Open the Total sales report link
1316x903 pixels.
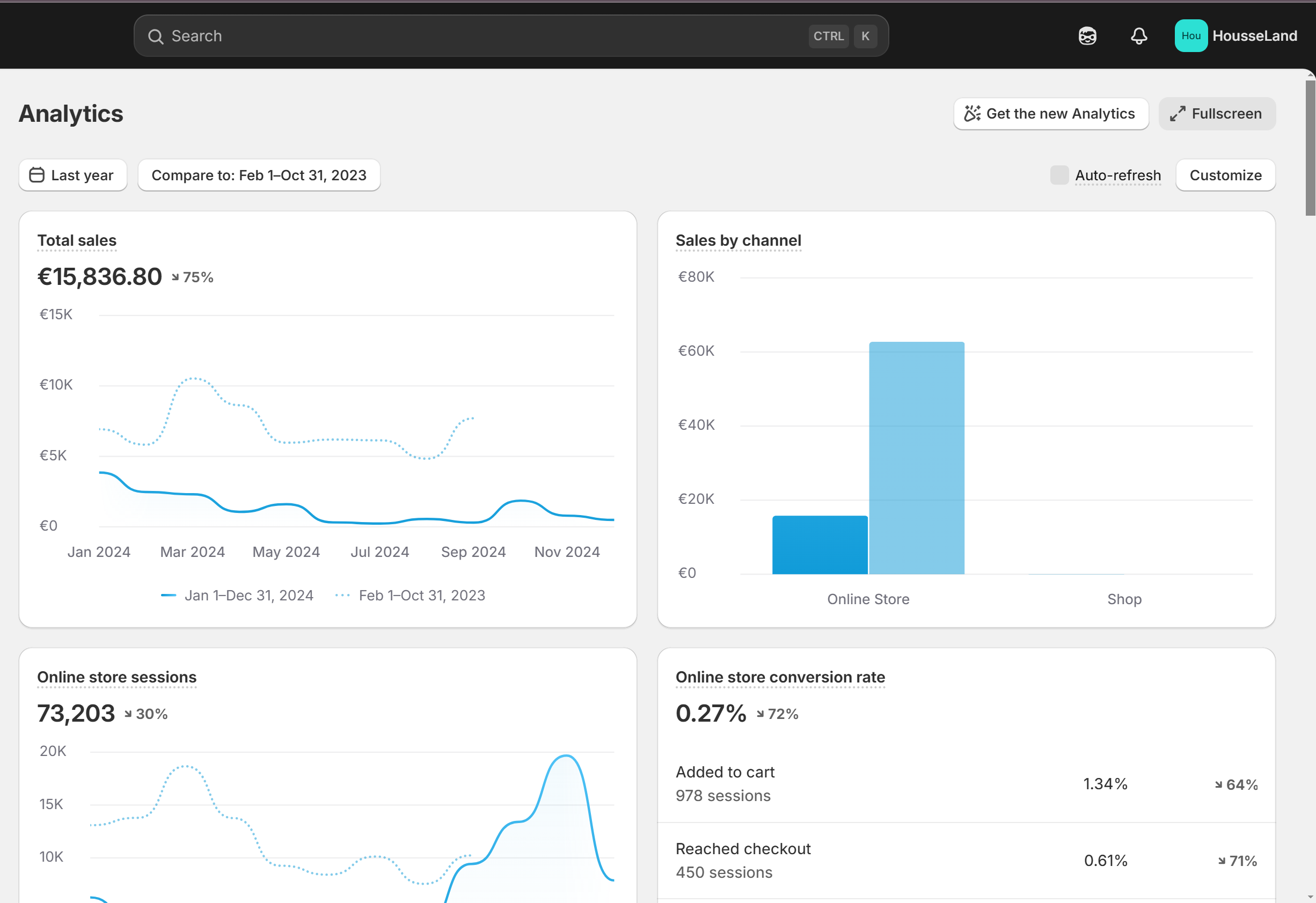(x=77, y=240)
